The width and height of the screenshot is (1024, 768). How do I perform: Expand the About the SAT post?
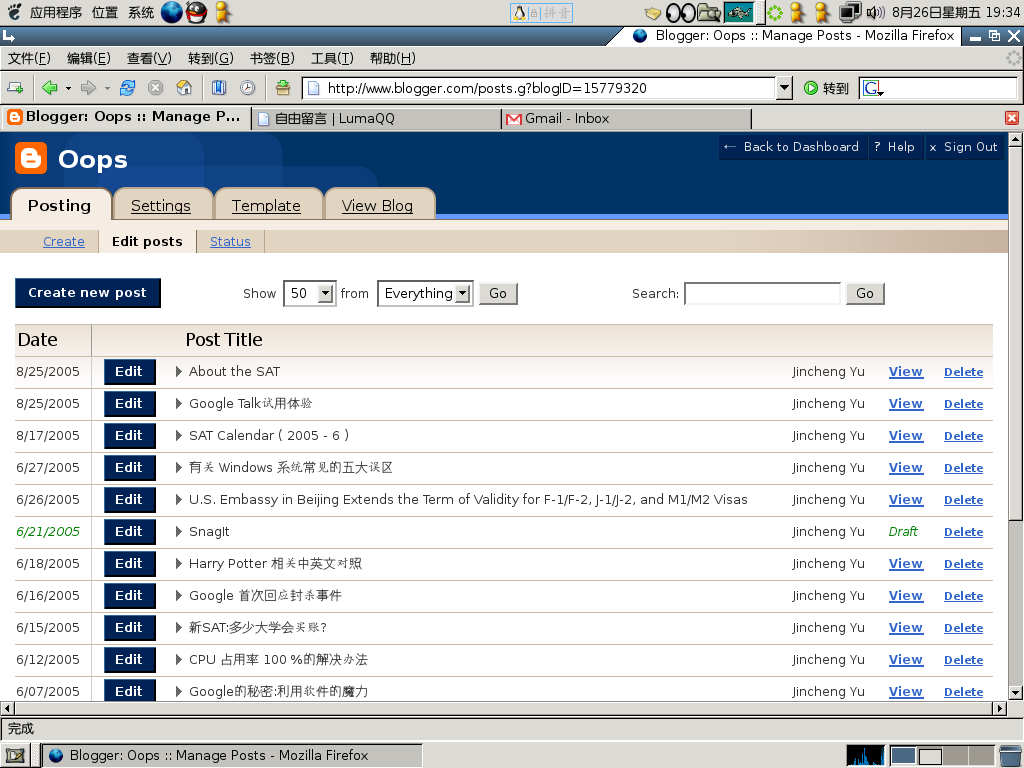[179, 372]
